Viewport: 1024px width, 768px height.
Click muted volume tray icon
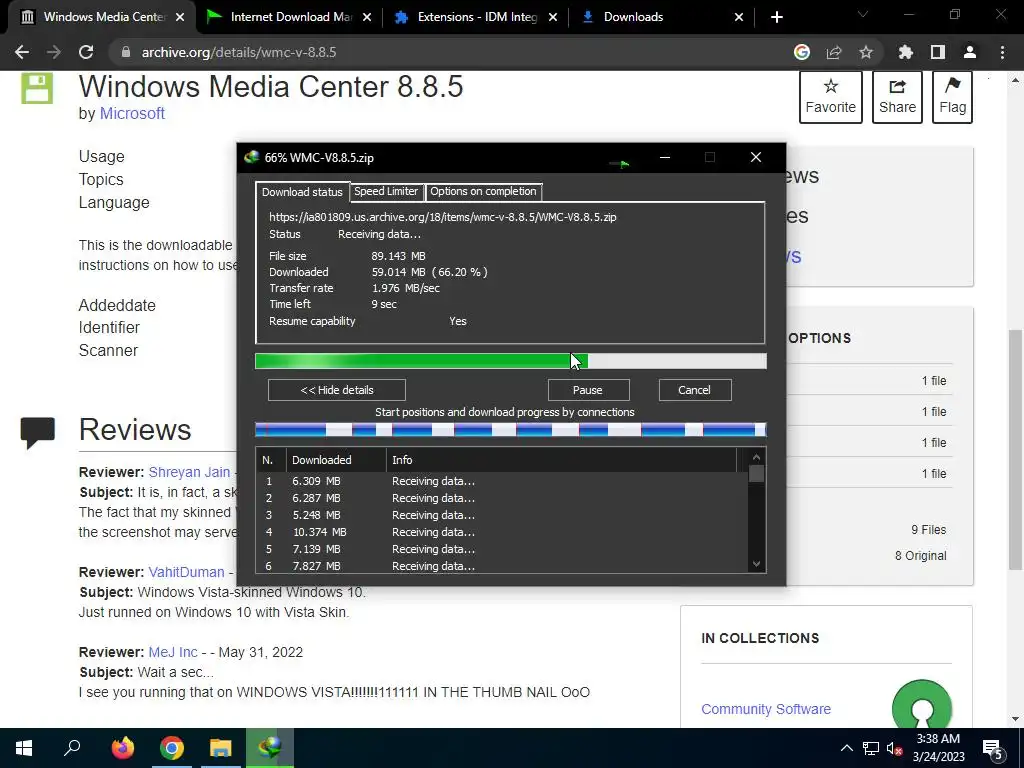[x=895, y=749]
